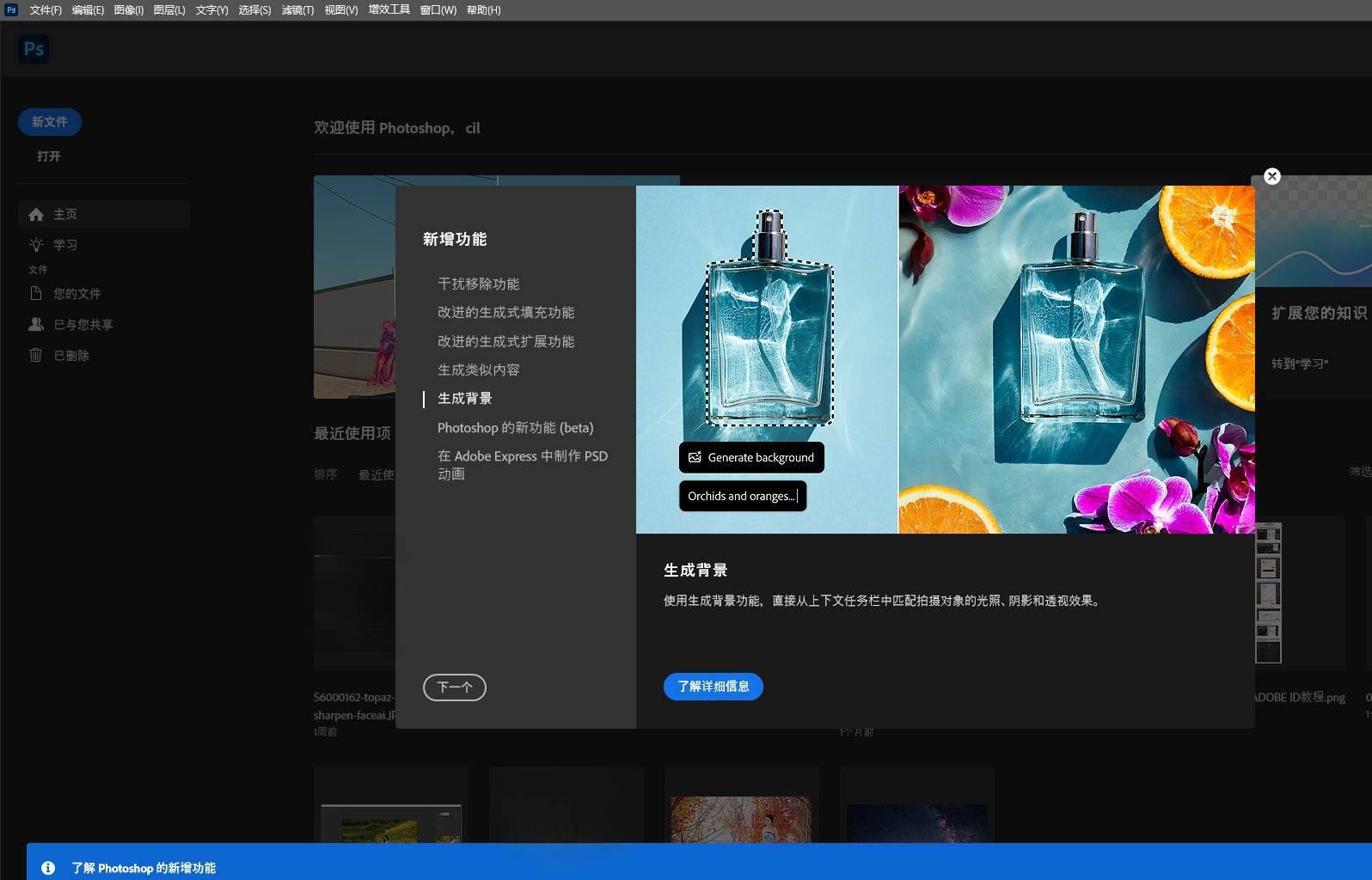The width and height of the screenshot is (1372, 880).
Task: Click the Generate background preview button
Action: point(751,457)
